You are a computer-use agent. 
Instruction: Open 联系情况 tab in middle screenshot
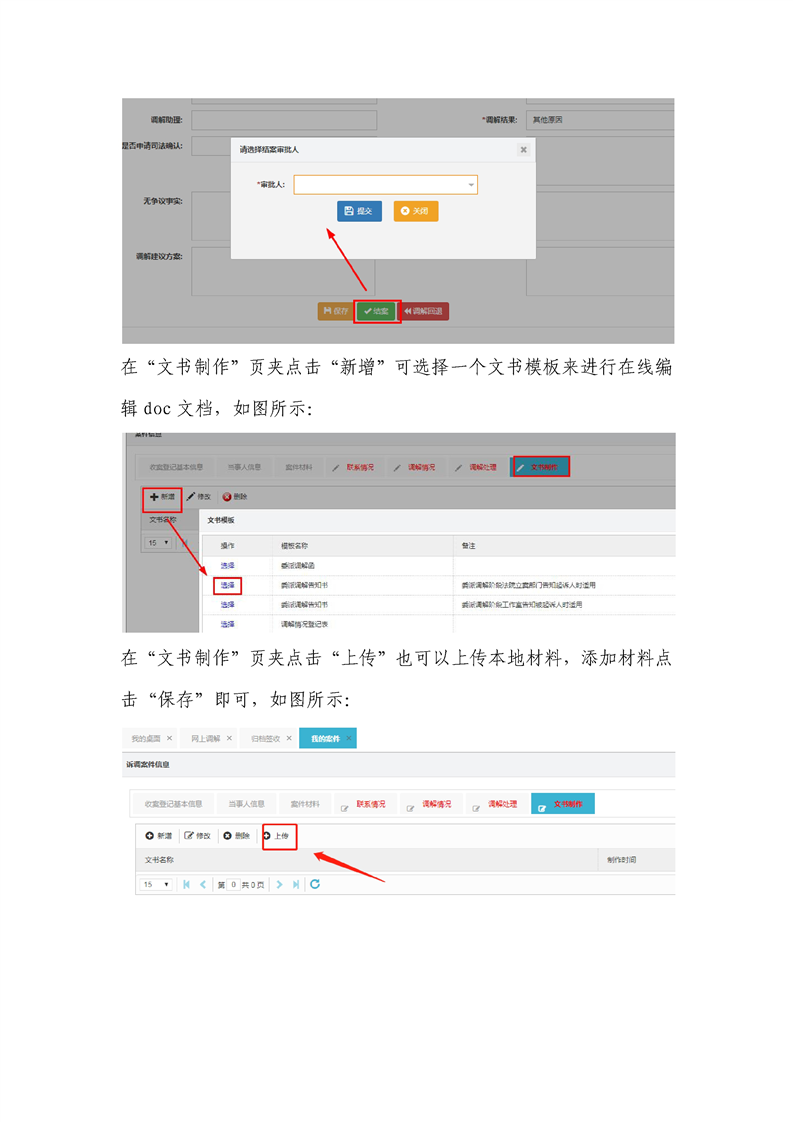354,467
